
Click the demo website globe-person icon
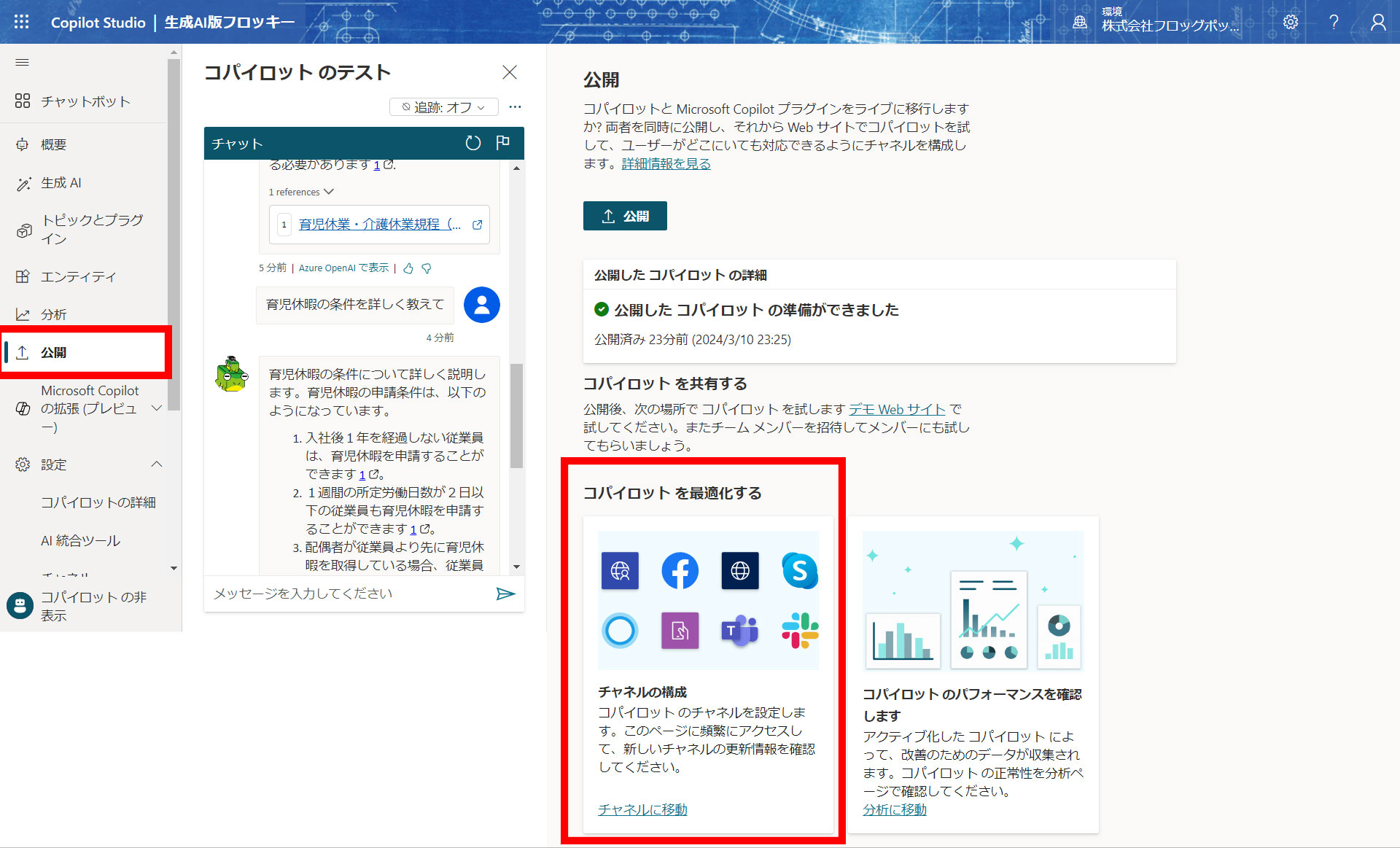pos(620,570)
